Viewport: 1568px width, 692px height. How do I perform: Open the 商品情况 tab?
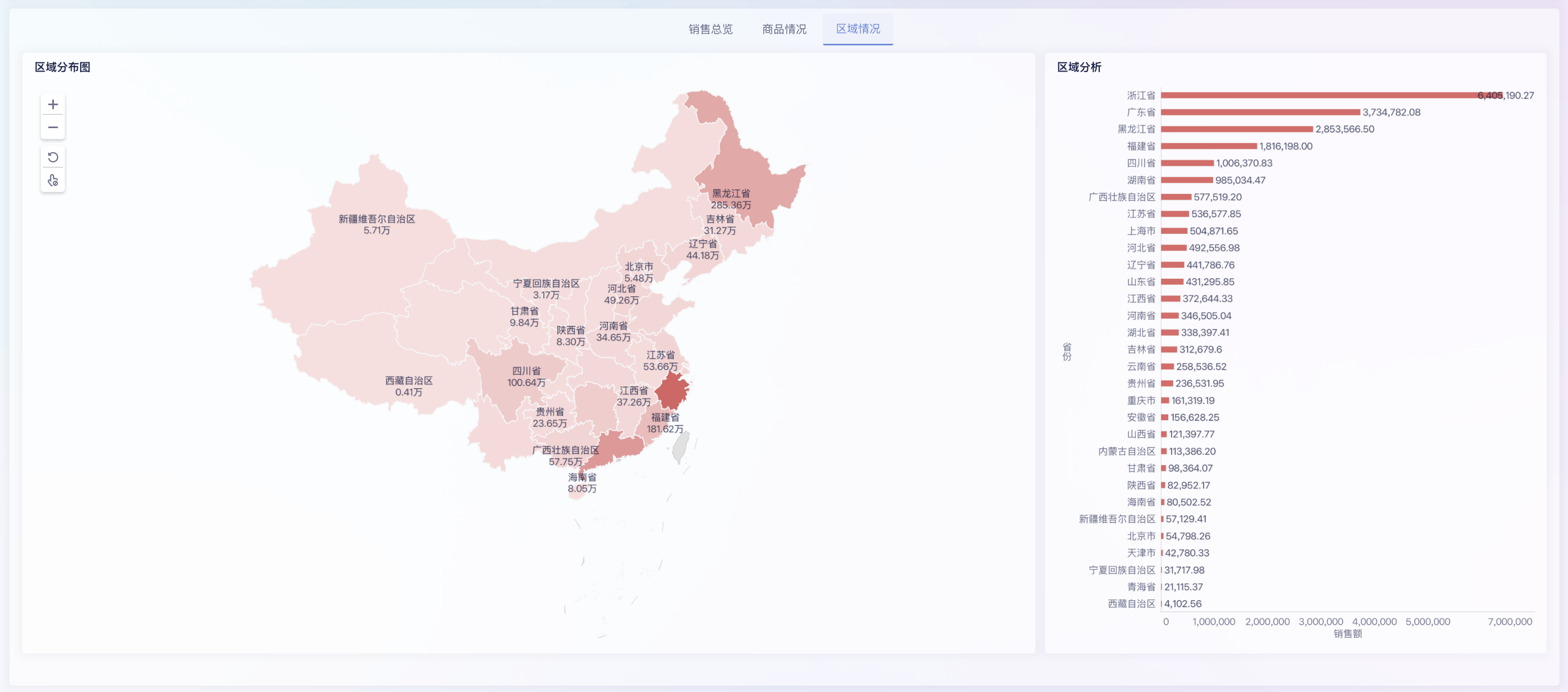(x=783, y=29)
